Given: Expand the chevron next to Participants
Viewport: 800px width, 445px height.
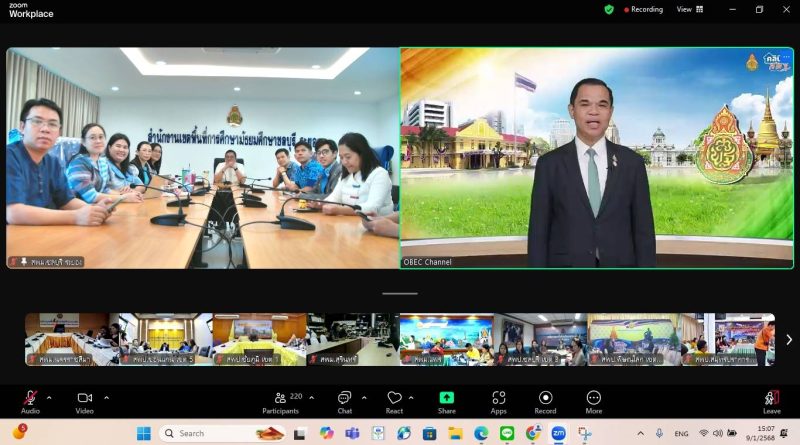Looking at the screenshot, I should (x=312, y=397).
